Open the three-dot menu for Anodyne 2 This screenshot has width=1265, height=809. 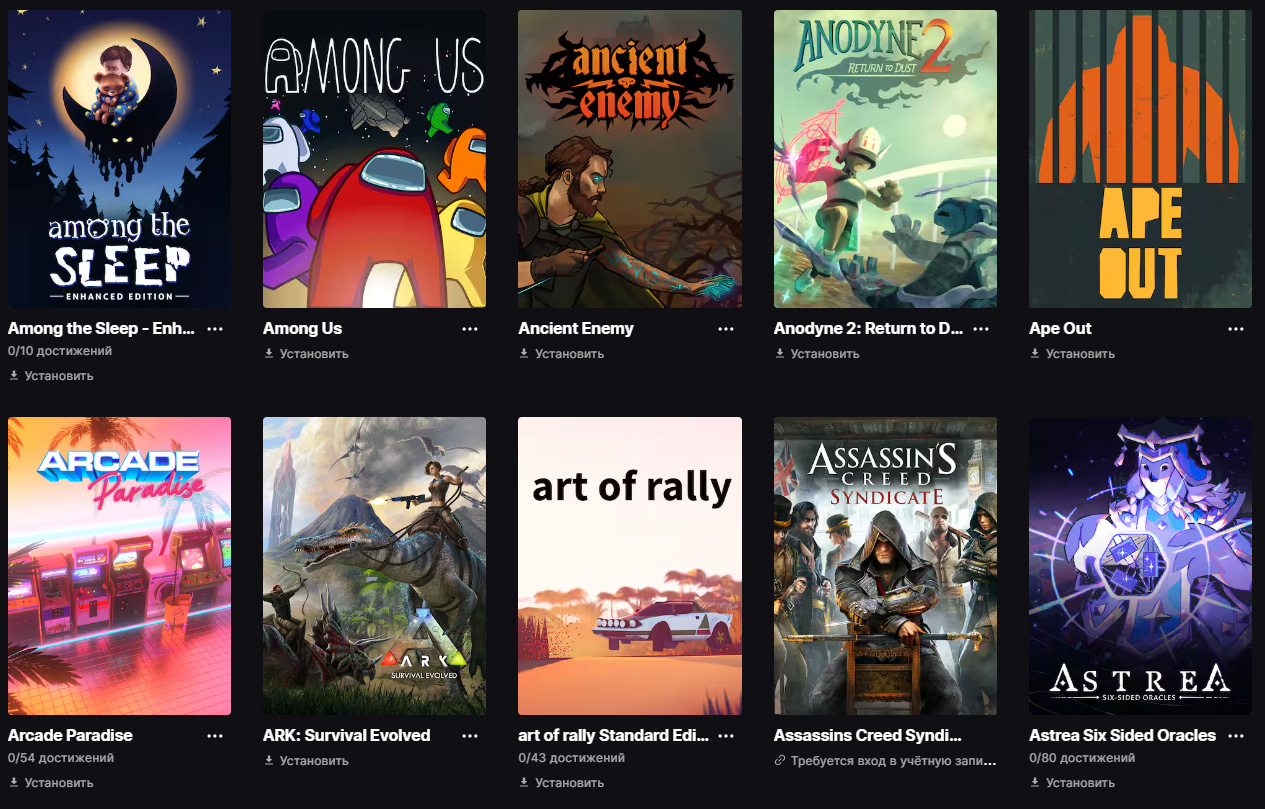(981, 328)
